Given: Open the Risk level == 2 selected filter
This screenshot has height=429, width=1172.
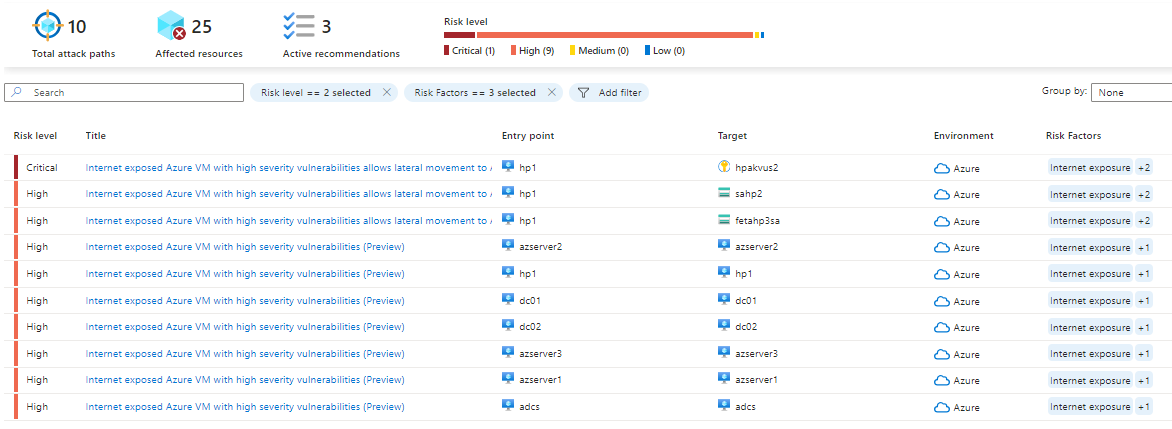Looking at the screenshot, I should (315, 92).
